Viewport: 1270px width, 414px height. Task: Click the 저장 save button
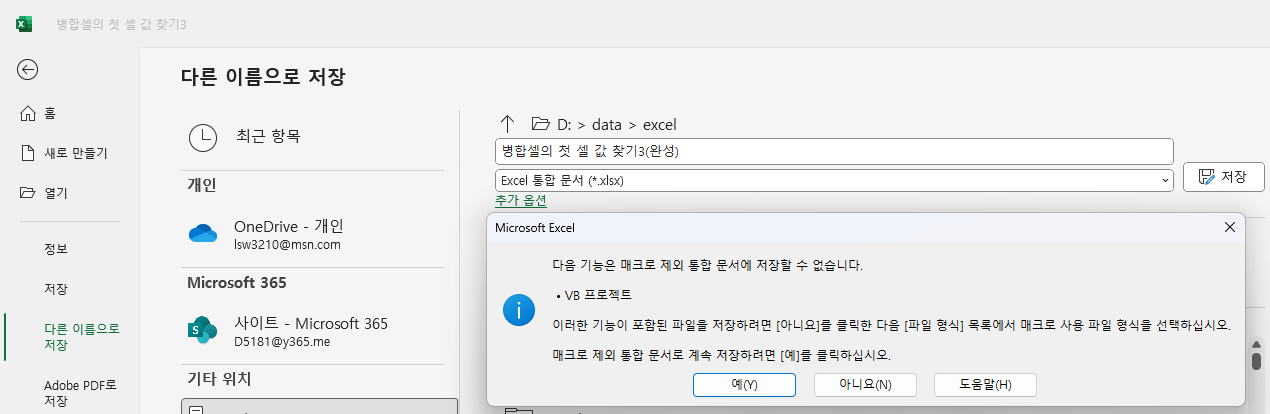[x=1224, y=177]
